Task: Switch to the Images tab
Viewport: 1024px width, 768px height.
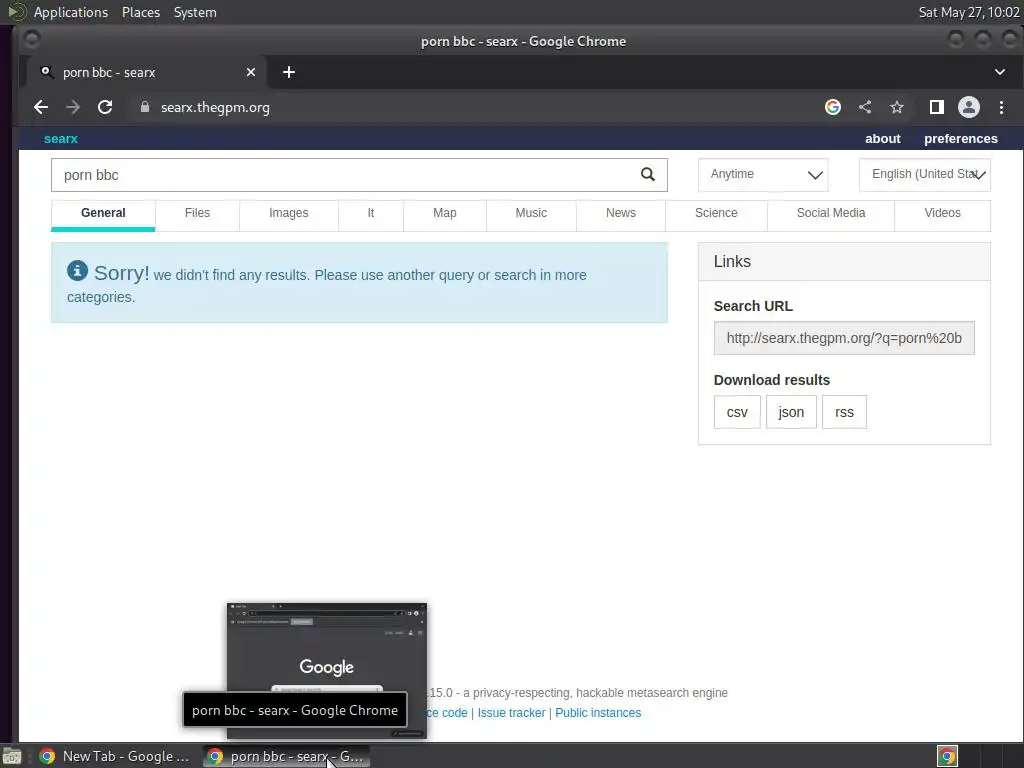Action: pyautogui.click(x=289, y=214)
